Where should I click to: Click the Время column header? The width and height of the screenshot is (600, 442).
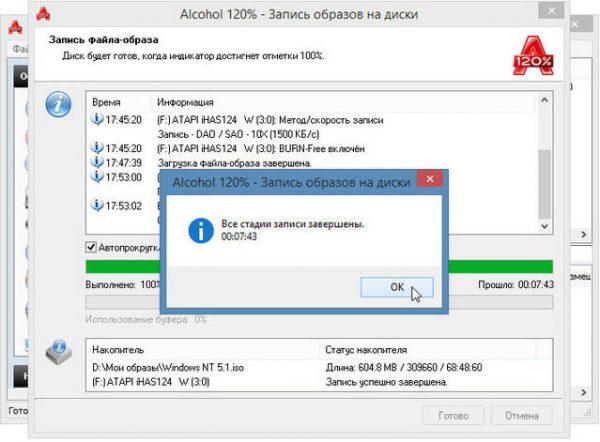tap(106, 102)
